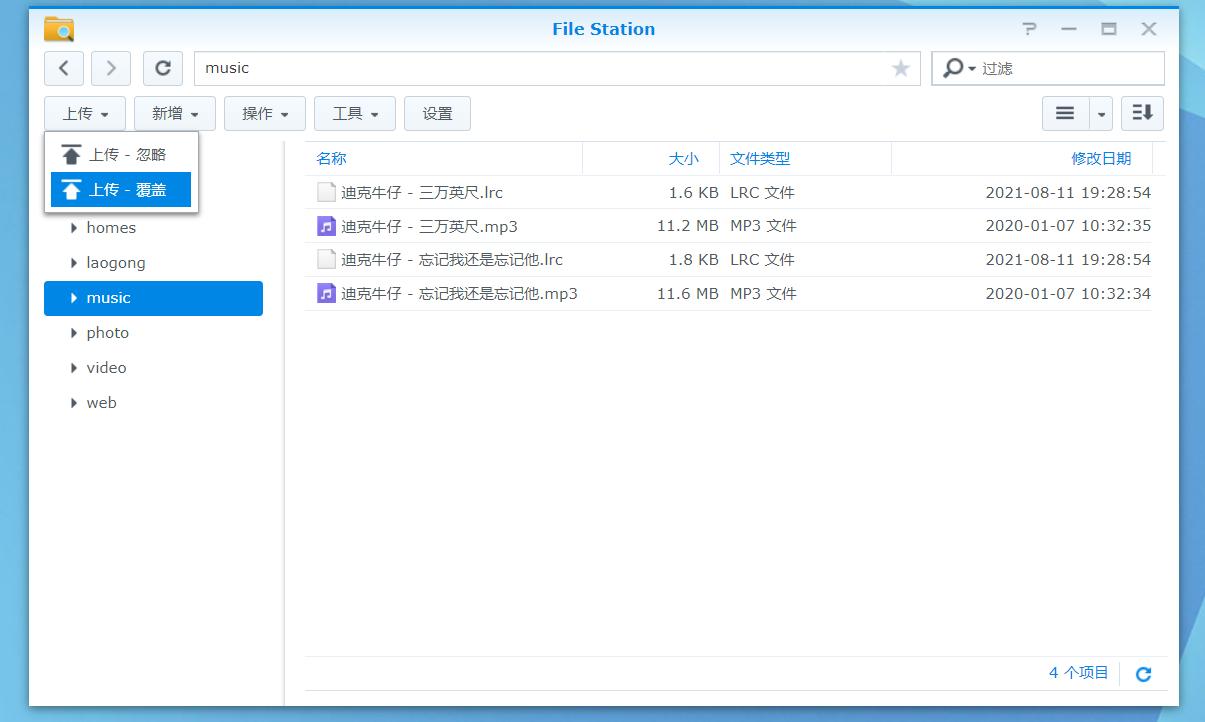The width and height of the screenshot is (1205, 722).
Task: Open the search magnifier filter options
Action: (958, 68)
